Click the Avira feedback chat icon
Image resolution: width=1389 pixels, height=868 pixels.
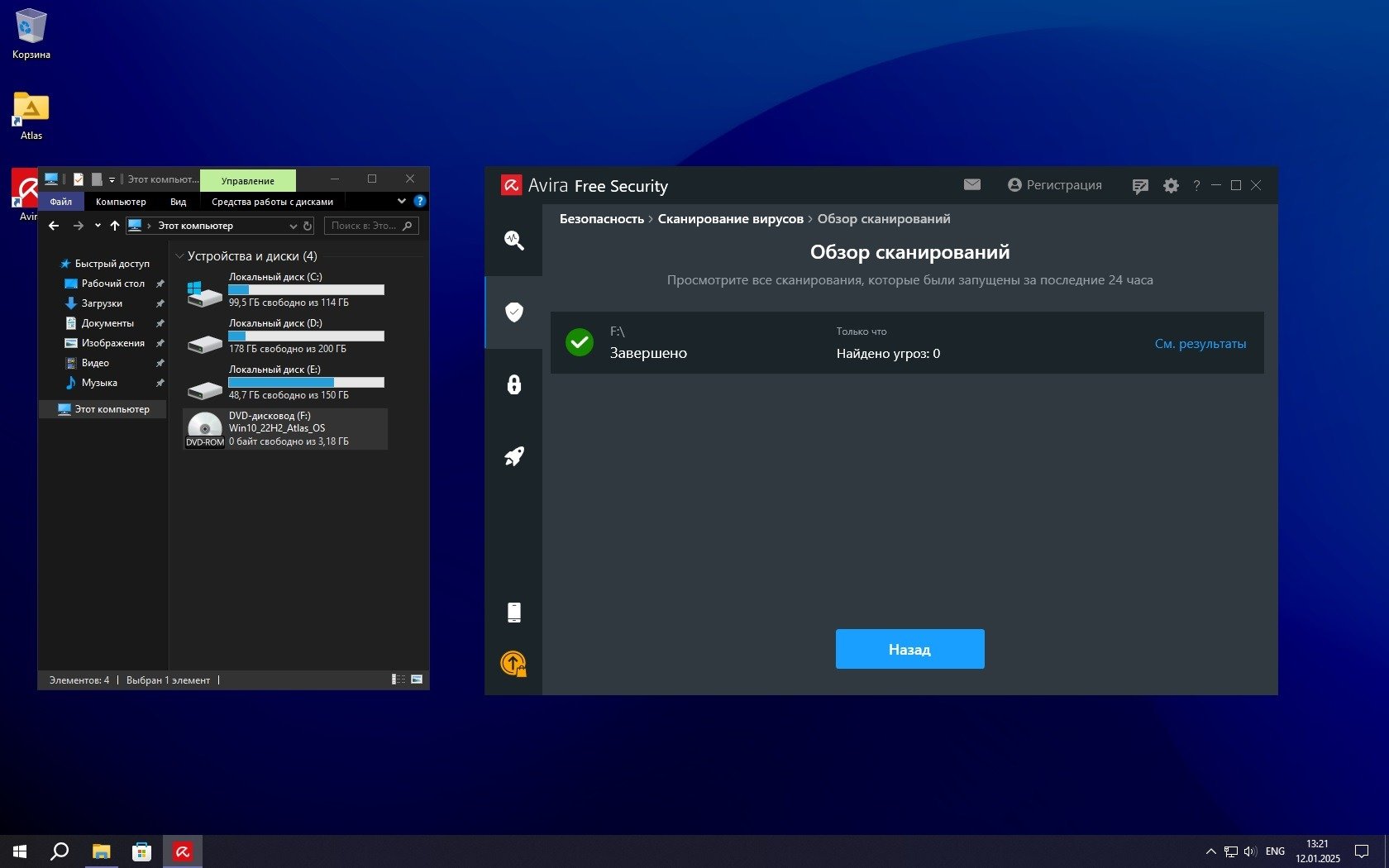click(x=1140, y=186)
